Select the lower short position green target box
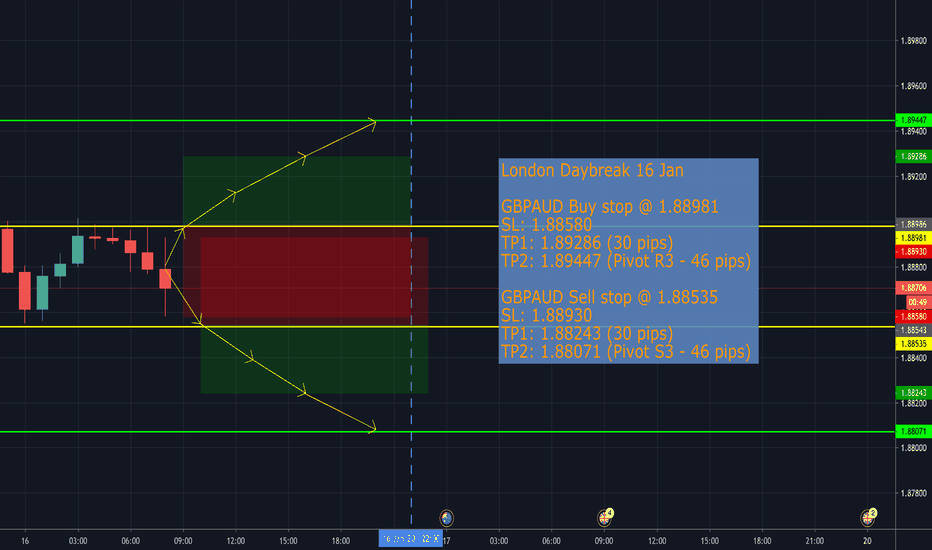 click(x=314, y=360)
